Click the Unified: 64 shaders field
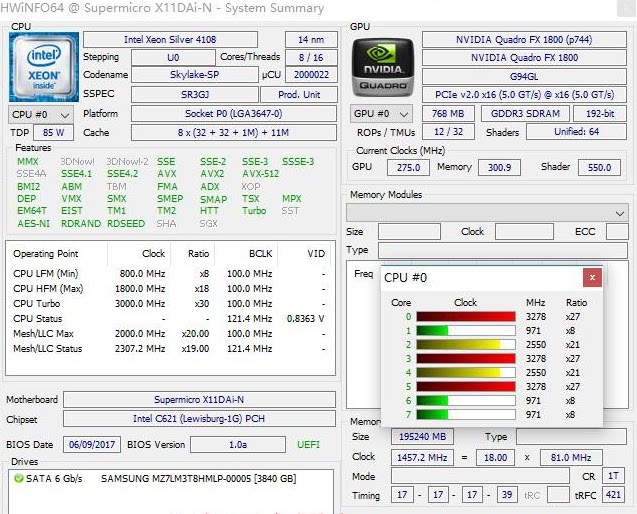 pyautogui.click(x=576, y=132)
